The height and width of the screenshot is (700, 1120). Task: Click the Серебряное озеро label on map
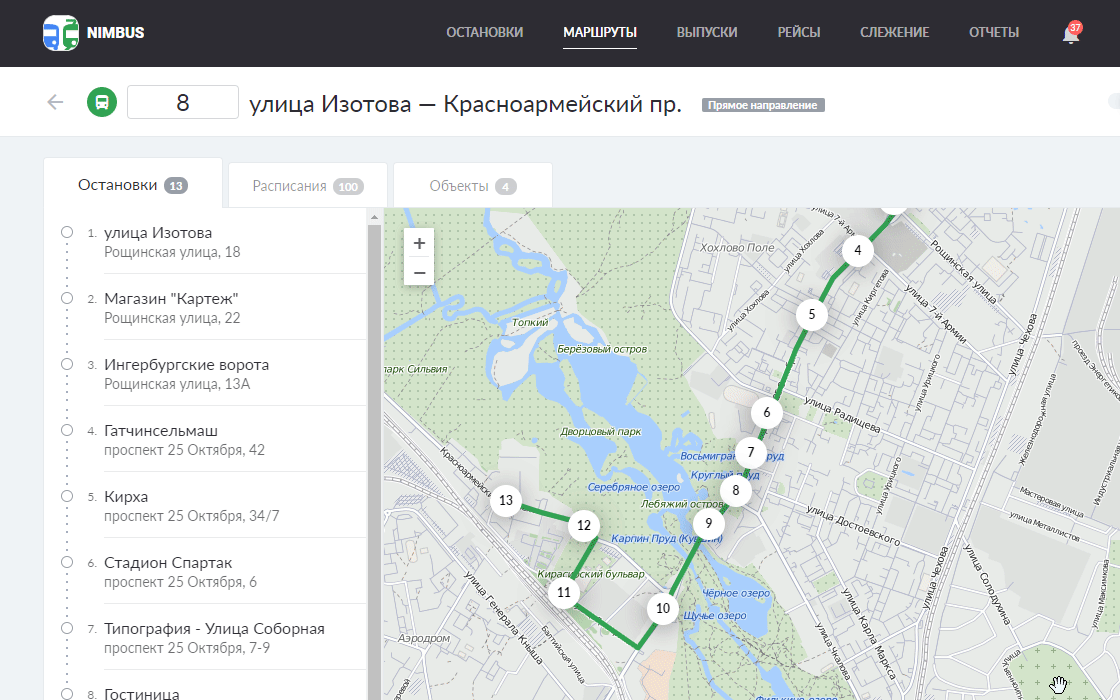[634, 486]
